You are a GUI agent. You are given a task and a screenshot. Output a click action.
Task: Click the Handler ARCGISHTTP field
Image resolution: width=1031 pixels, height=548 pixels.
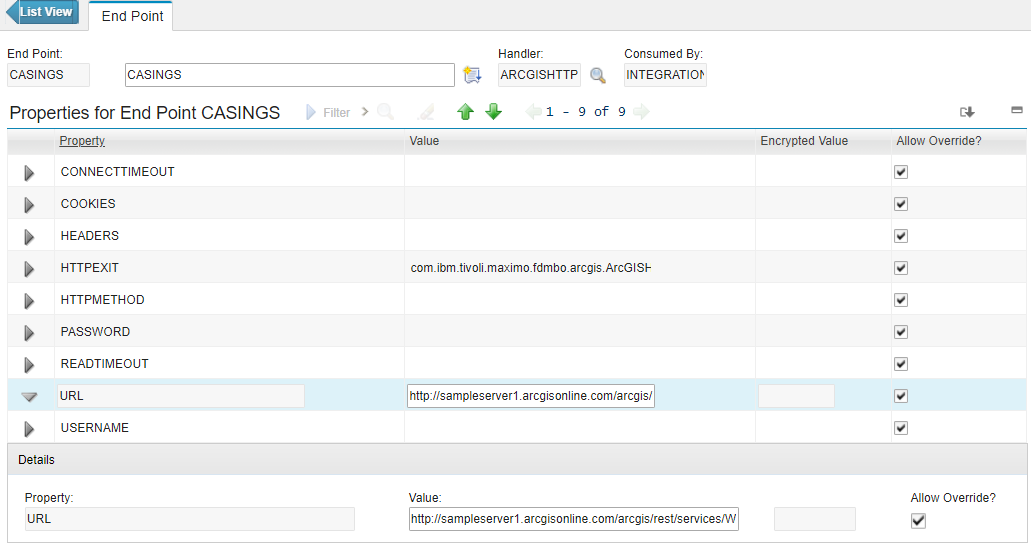click(x=539, y=75)
